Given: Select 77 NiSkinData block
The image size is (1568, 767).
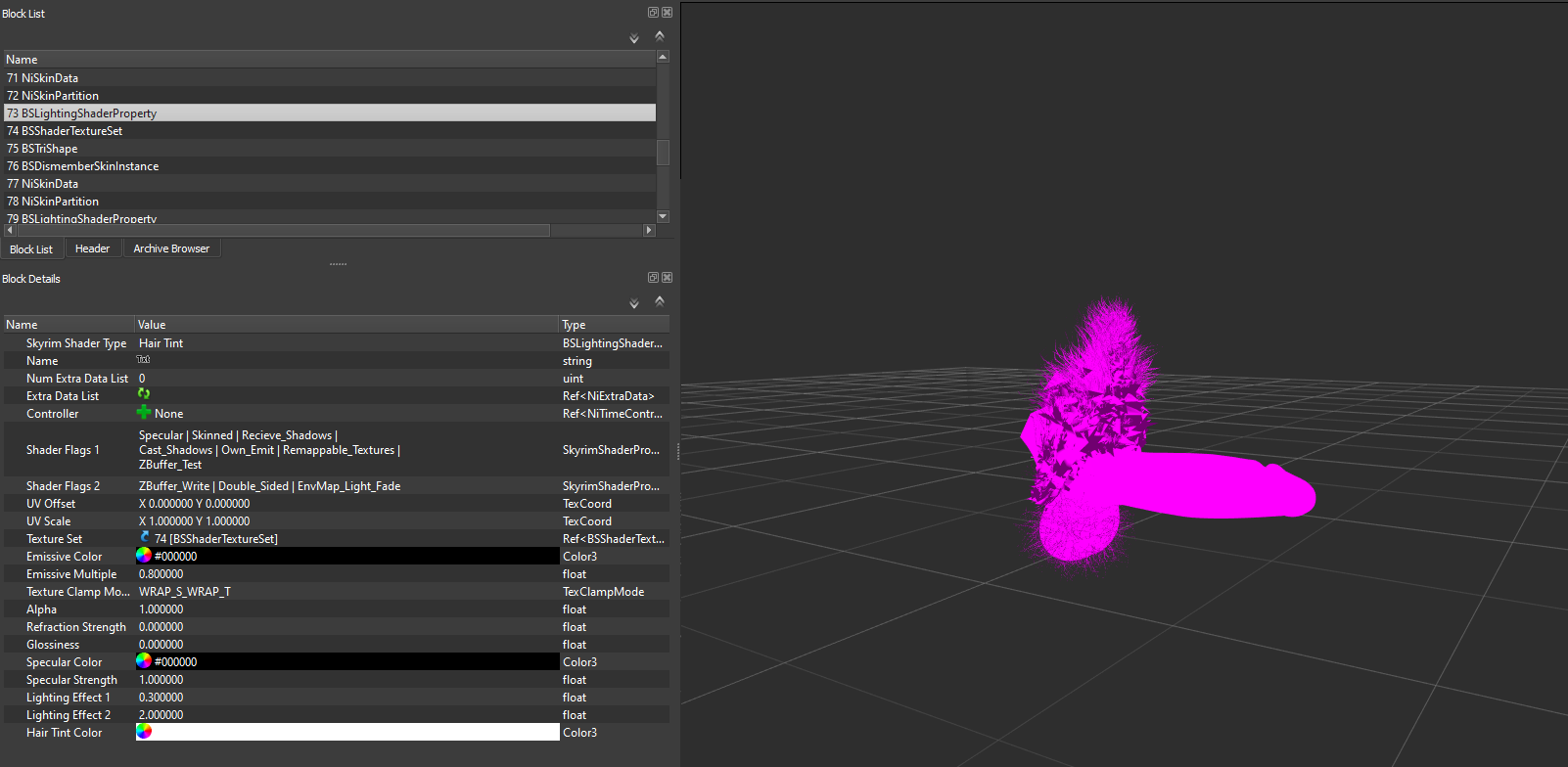Looking at the screenshot, I should coord(330,183).
